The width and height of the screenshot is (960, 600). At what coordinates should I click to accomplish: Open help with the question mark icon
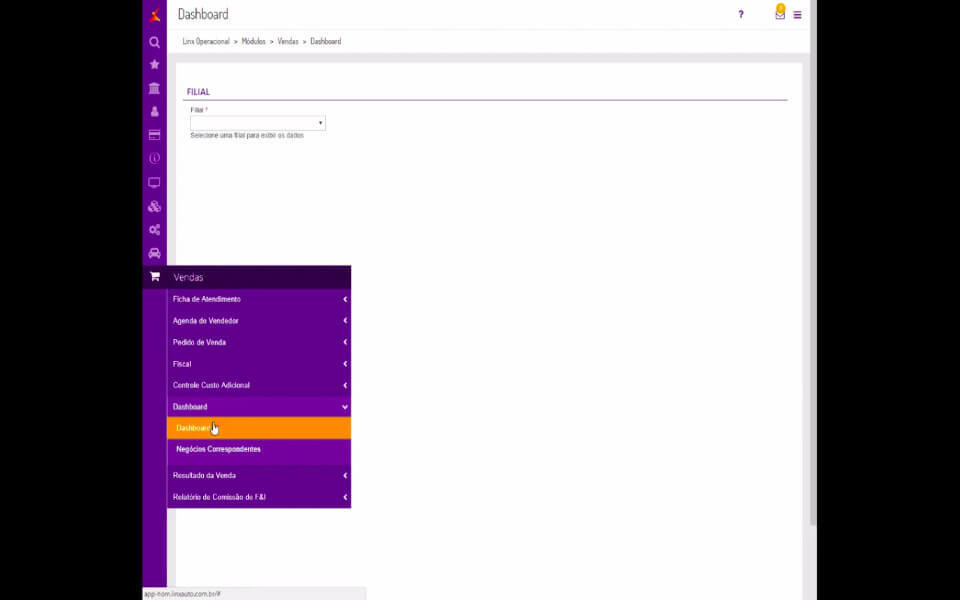click(741, 14)
